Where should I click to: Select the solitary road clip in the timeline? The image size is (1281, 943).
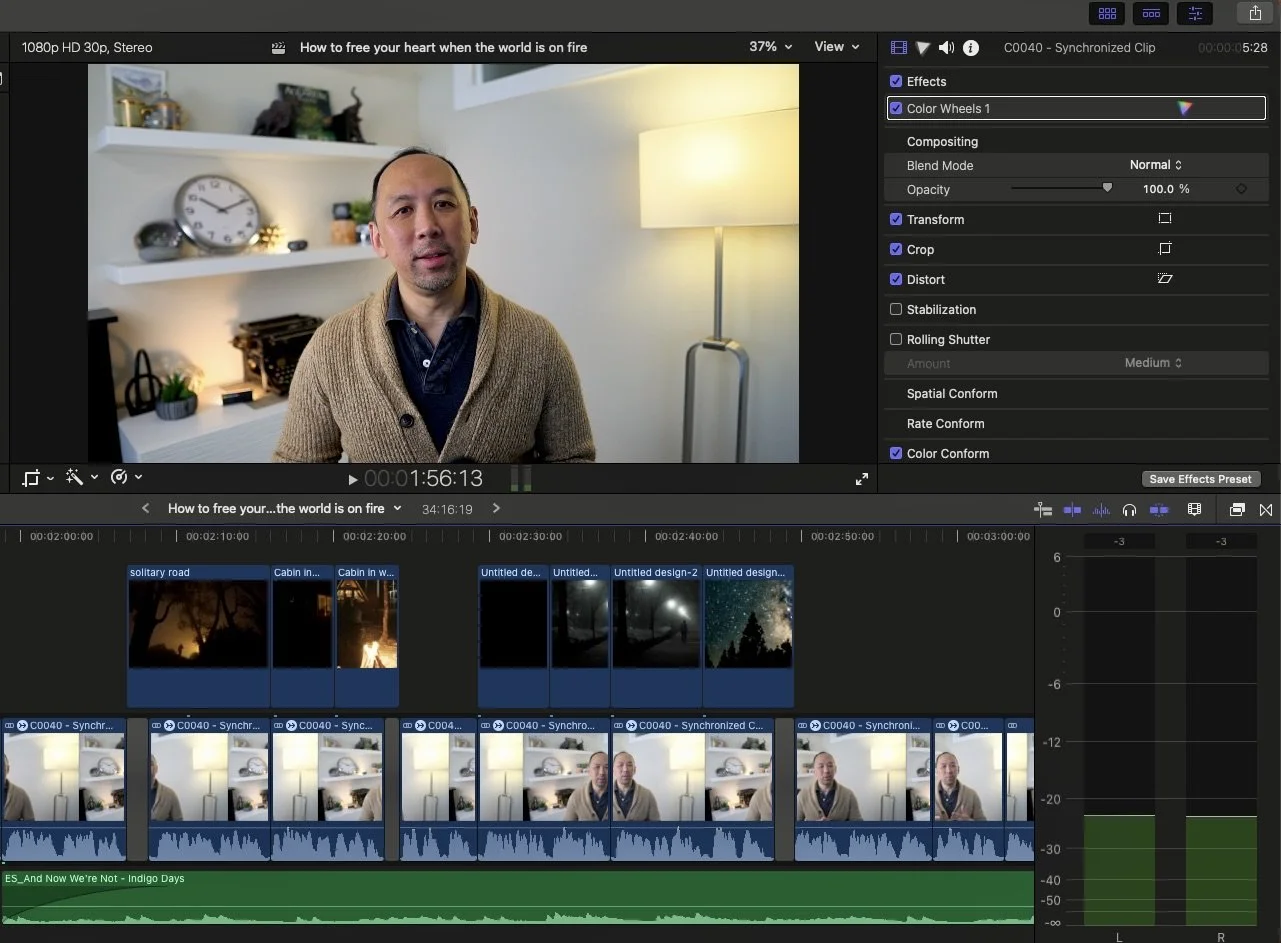197,636
